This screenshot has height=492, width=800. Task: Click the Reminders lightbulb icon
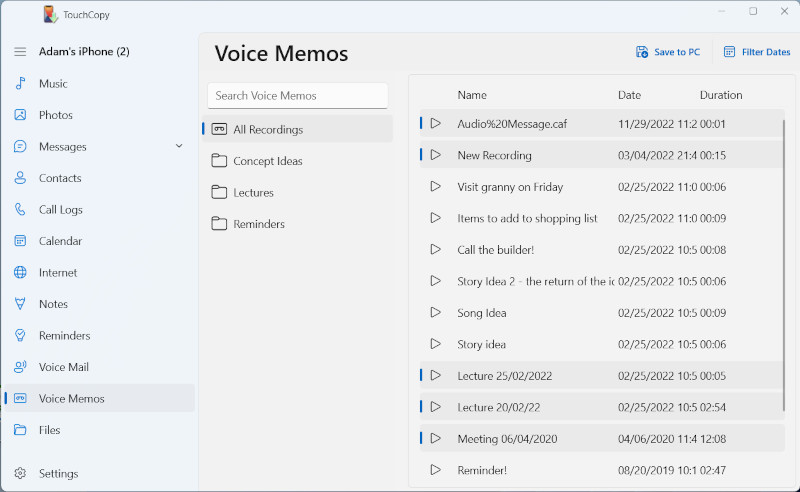tap(20, 336)
